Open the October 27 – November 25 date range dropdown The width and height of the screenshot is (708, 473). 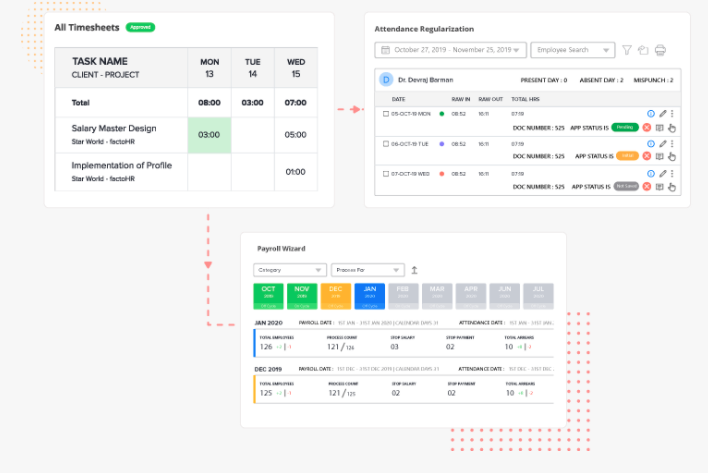[x=450, y=50]
